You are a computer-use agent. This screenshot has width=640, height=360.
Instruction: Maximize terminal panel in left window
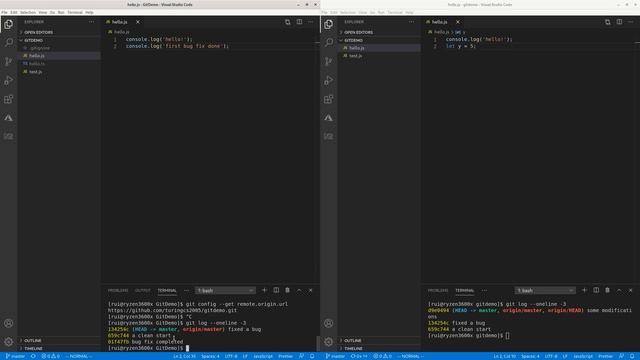299,290
